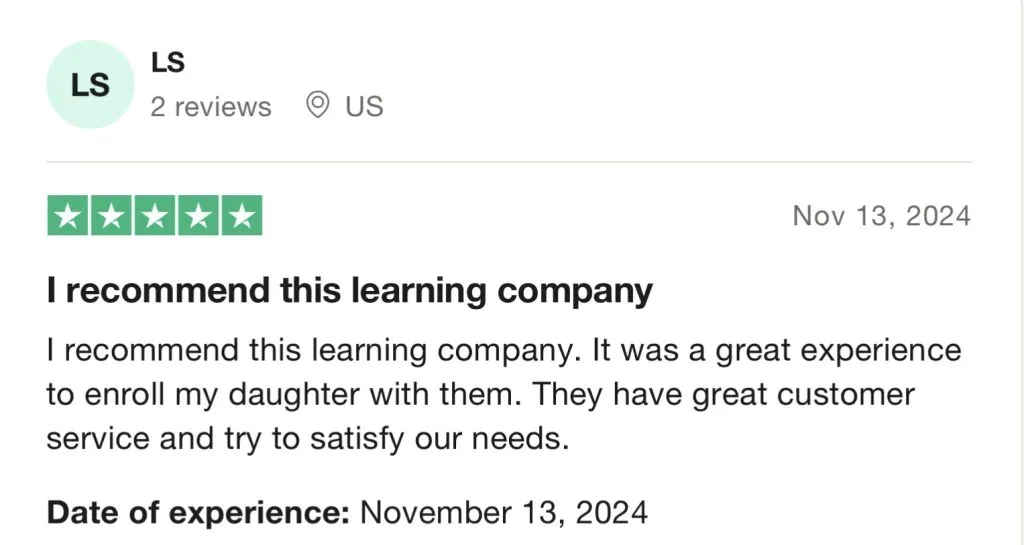This screenshot has height=545, width=1024.
Task: Click the LS reviewer avatar circle
Action: pos(90,85)
